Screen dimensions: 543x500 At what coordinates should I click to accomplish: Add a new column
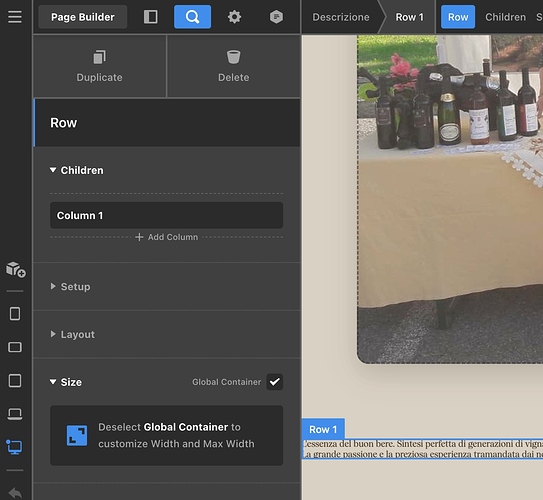[x=167, y=237]
